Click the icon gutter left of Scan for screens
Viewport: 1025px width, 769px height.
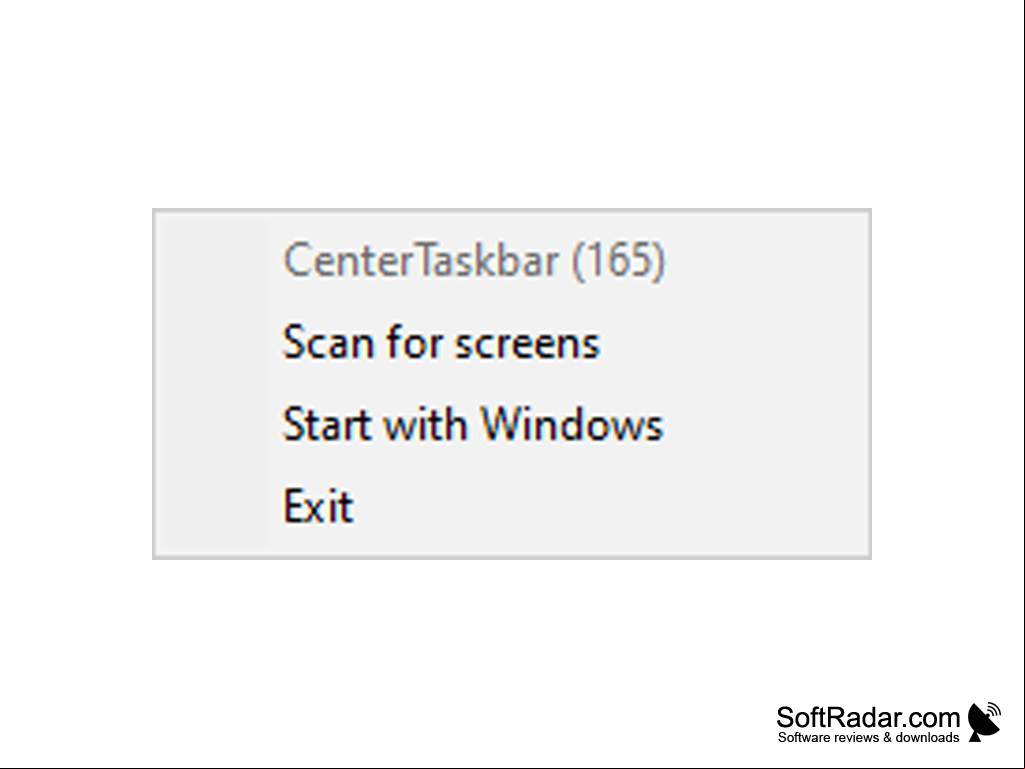click(212, 343)
